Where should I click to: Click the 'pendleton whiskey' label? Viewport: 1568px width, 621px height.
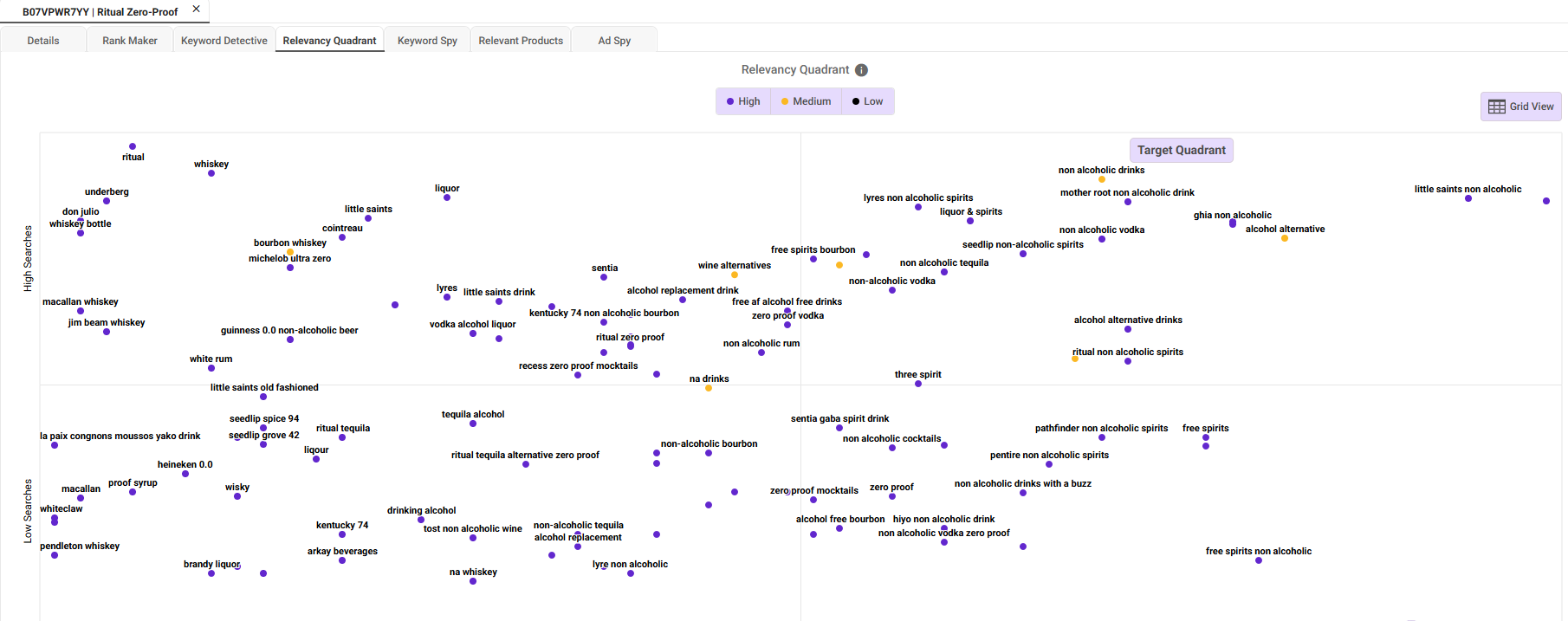click(80, 546)
